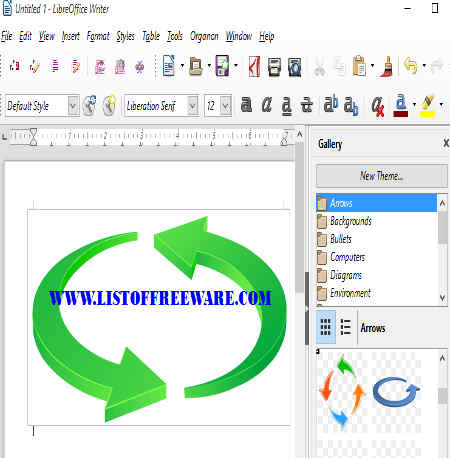The height and width of the screenshot is (458, 450).
Task: Open the font size 12 dropdown
Action: click(226, 106)
